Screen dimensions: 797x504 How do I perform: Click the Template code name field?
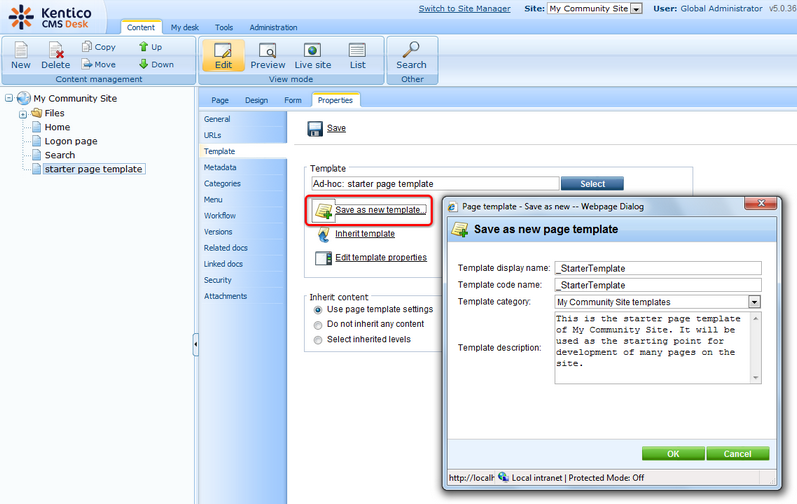658,285
